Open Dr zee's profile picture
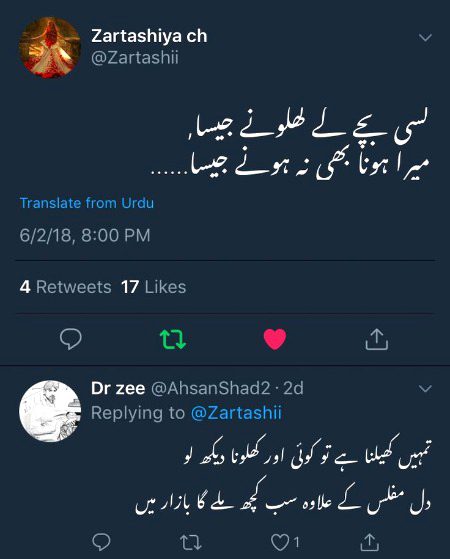450x559 pixels. click(50, 411)
